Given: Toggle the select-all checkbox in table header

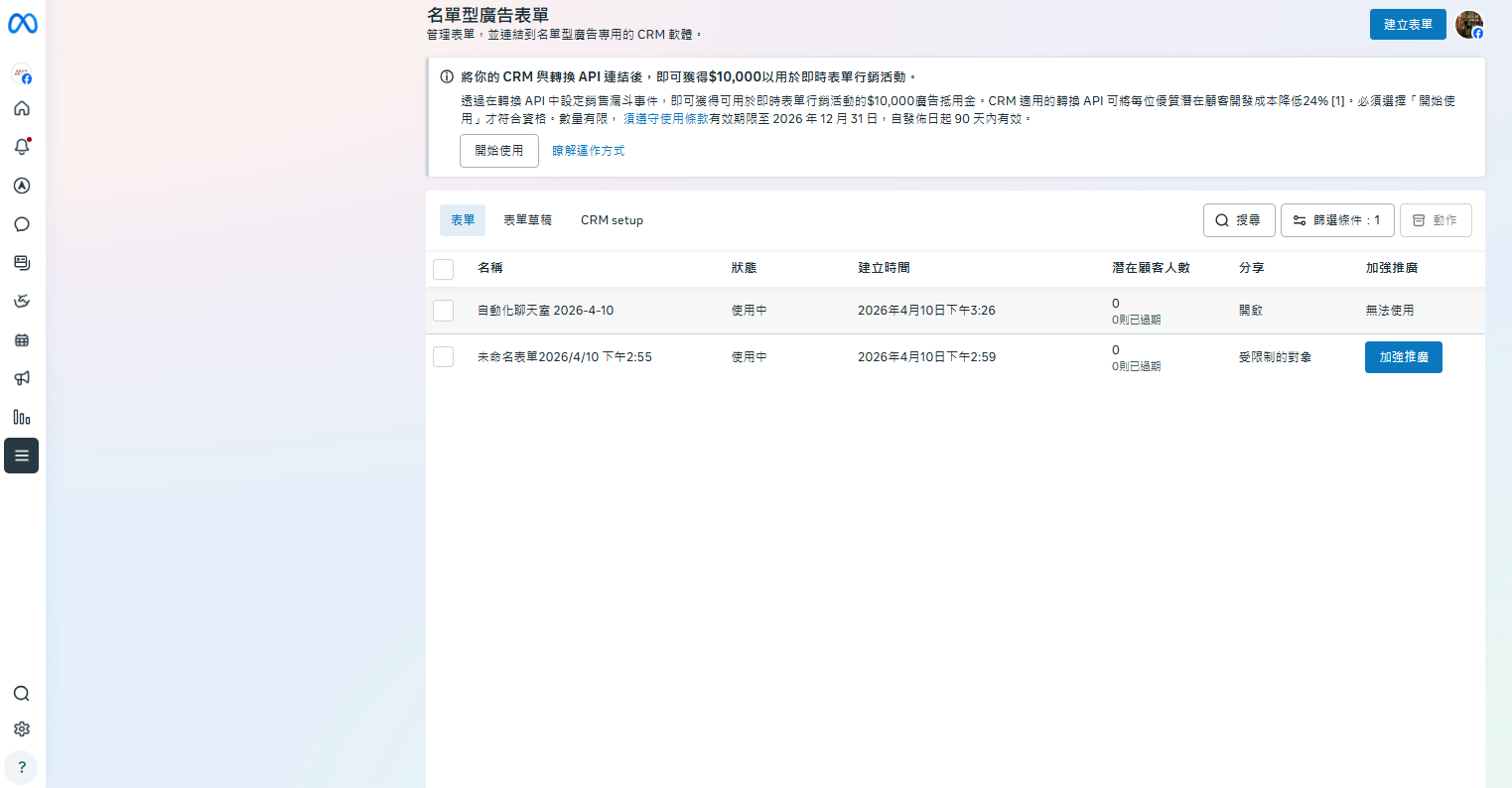Looking at the screenshot, I should [x=444, y=269].
